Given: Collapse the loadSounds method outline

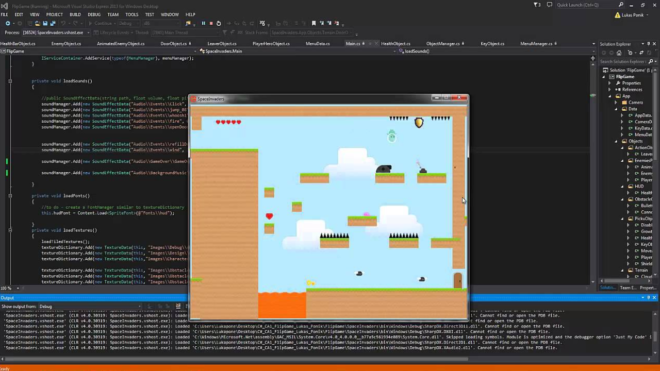Looking at the screenshot, I should [x=10, y=81].
